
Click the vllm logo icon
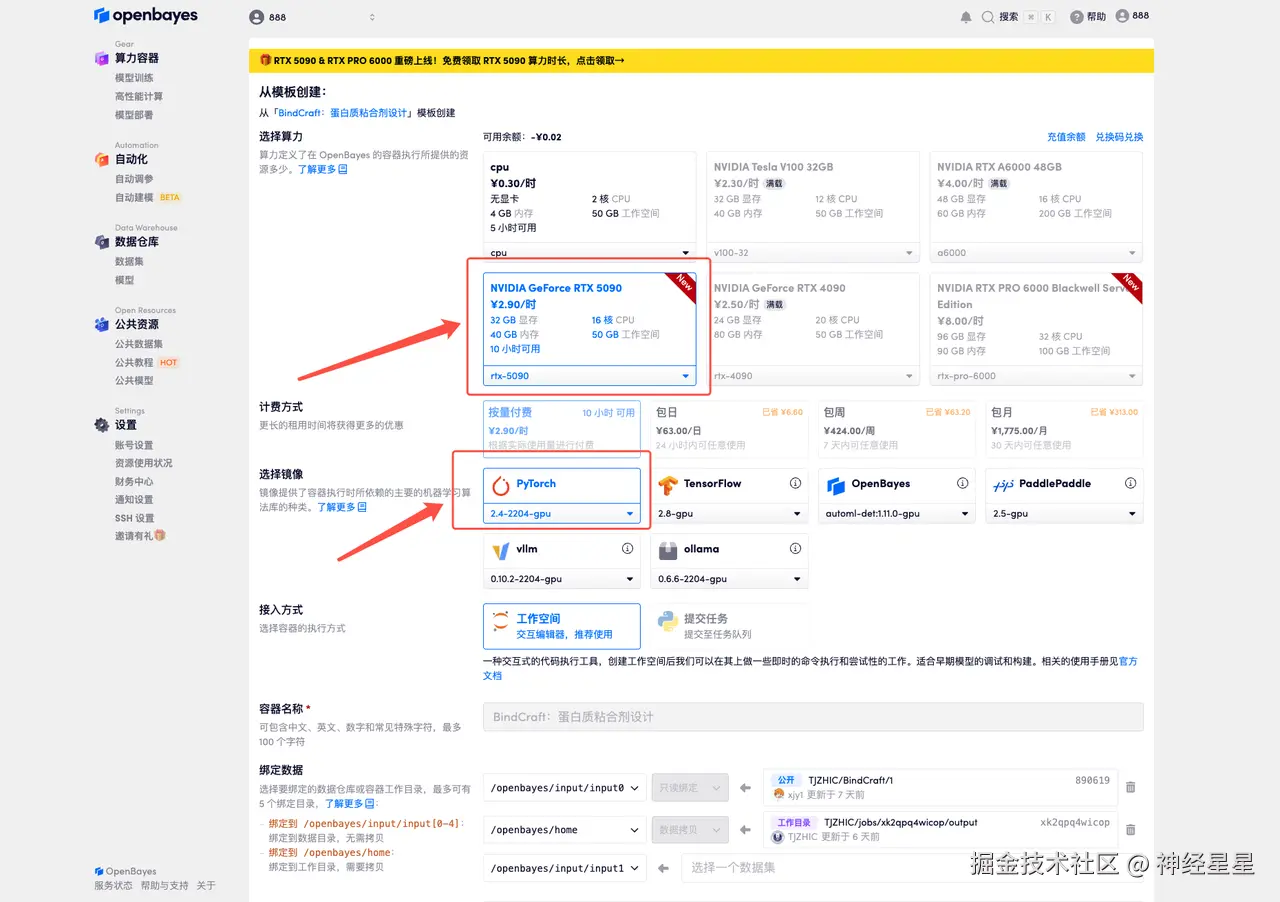tap(501, 550)
